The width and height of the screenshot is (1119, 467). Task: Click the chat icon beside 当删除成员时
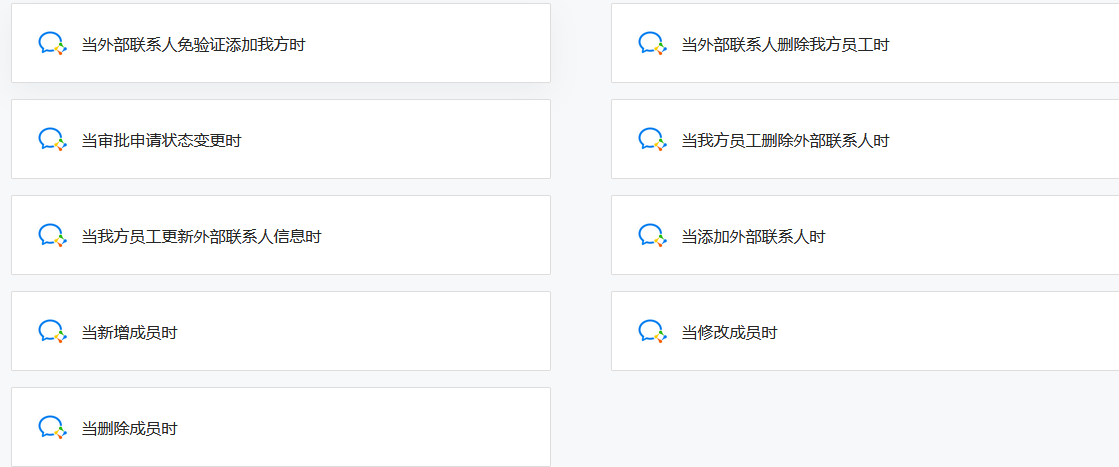coord(52,428)
